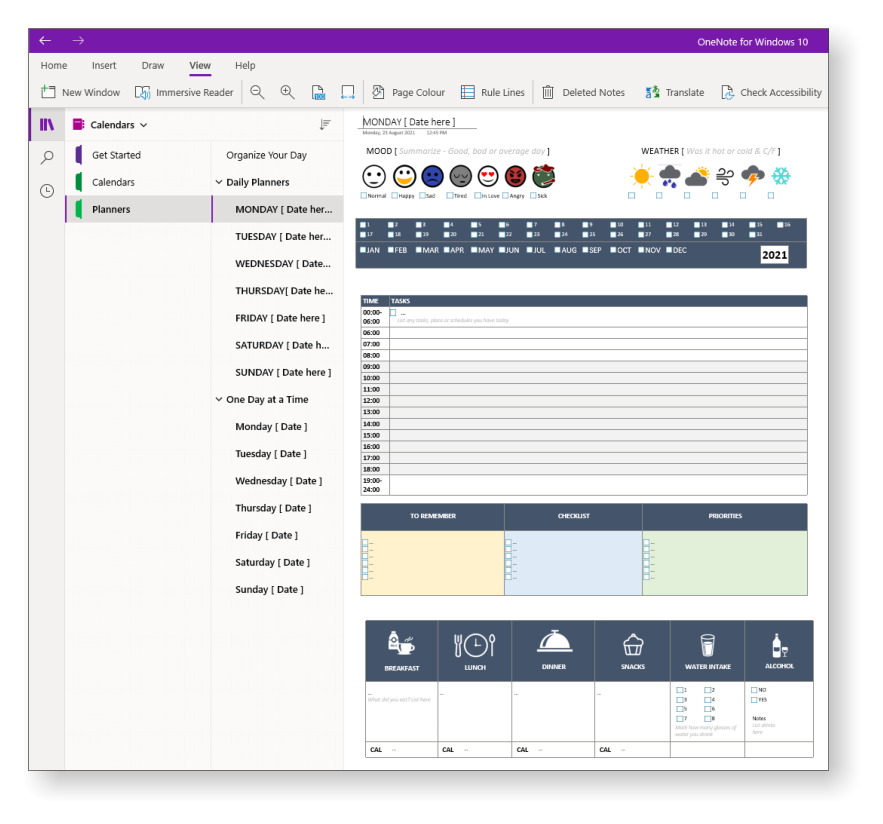Click the blue Checklist box
Viewport: 883px width, 824px height.
point(573,563)
